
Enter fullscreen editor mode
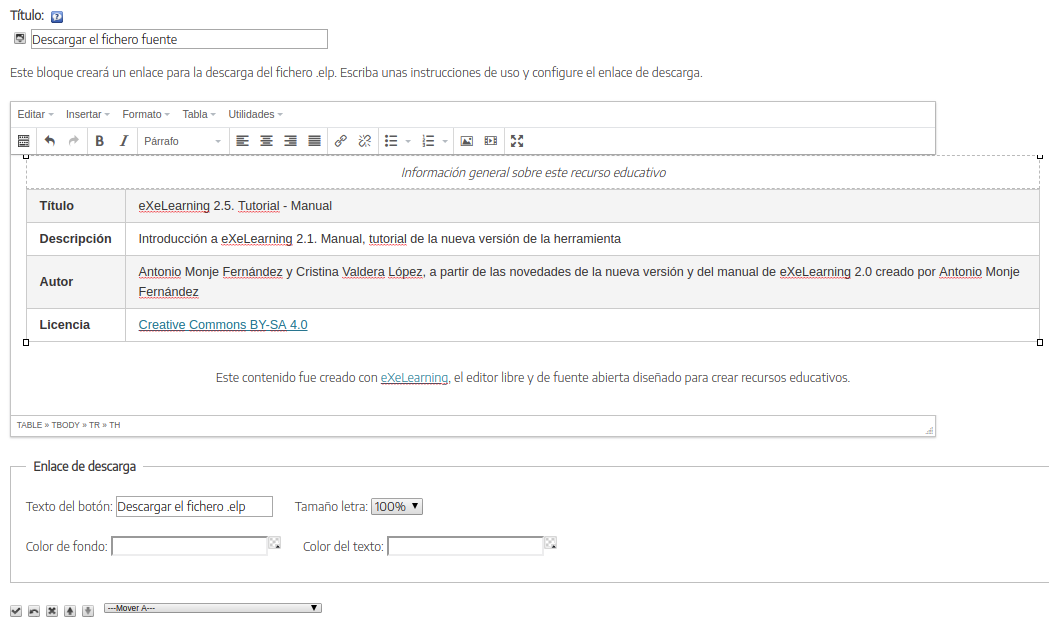click(517, 141)
